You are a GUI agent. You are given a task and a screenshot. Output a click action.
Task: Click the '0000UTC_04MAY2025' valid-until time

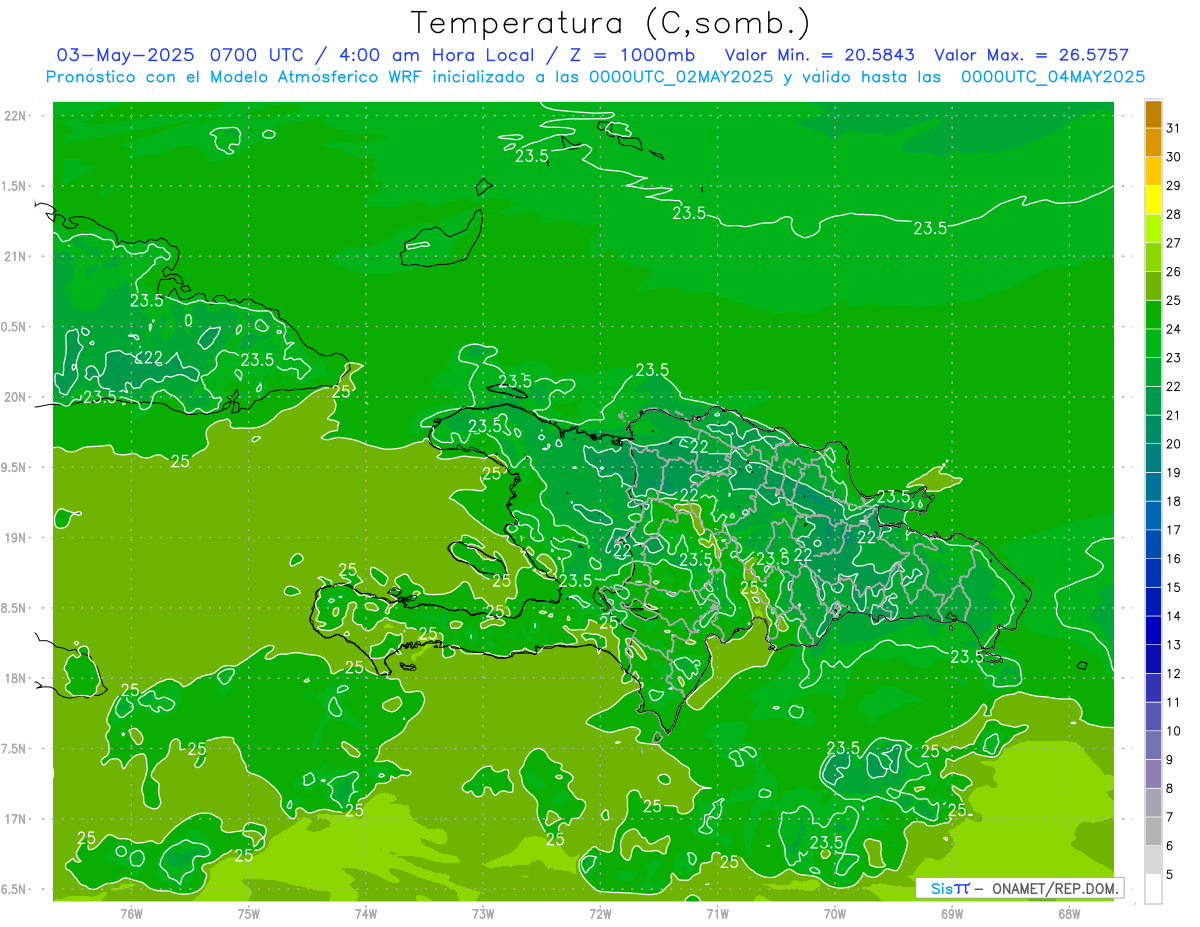click(x=1052, y=76)
